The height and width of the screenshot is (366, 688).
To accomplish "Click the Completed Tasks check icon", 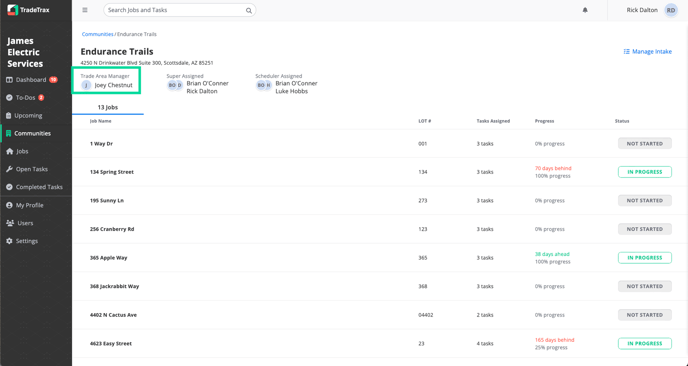I will [x=9, y=187].
